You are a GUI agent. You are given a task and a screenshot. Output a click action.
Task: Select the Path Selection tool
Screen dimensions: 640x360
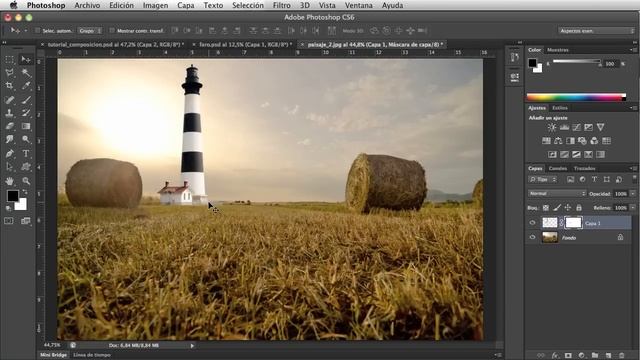click(x=9, y=167)
